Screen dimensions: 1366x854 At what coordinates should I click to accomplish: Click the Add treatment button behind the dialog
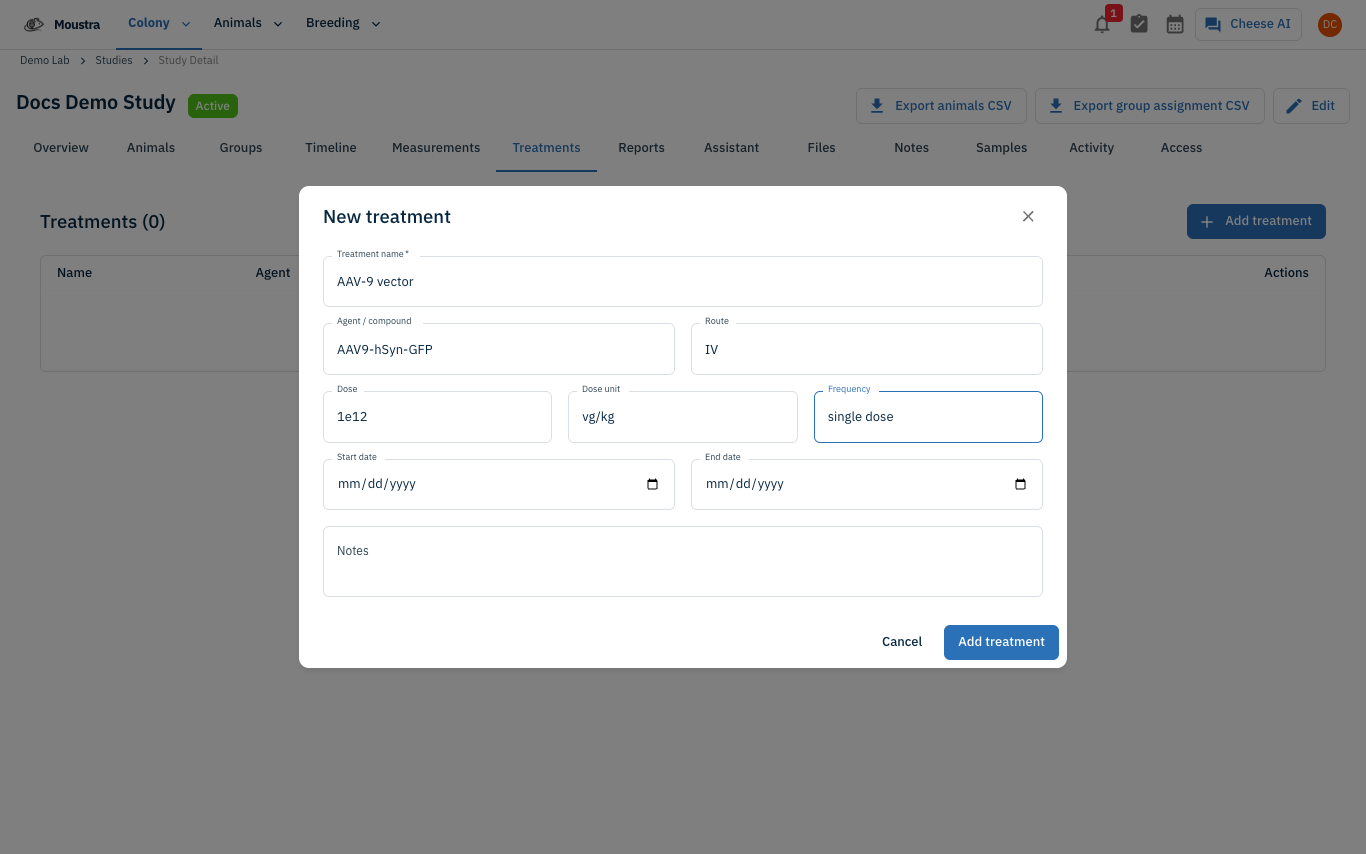coord(1256,222)
